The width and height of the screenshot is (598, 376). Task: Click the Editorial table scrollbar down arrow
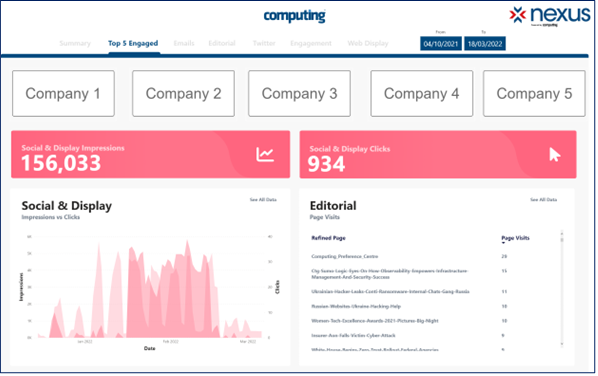click(562, 344)
